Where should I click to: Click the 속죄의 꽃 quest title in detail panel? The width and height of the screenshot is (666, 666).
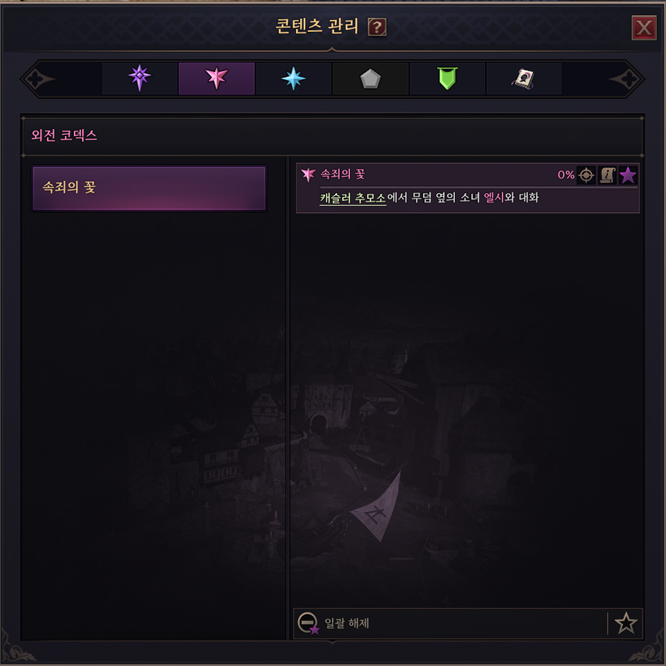(342, 174)
